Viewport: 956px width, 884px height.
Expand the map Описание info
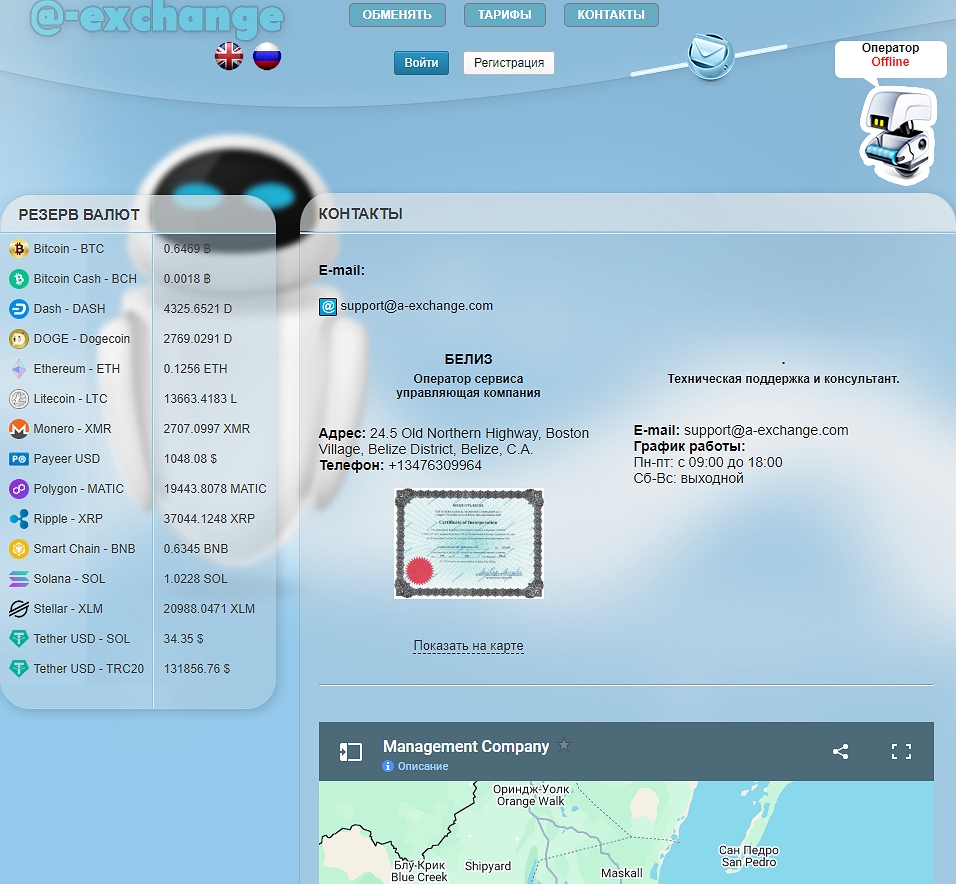(416, 766)
